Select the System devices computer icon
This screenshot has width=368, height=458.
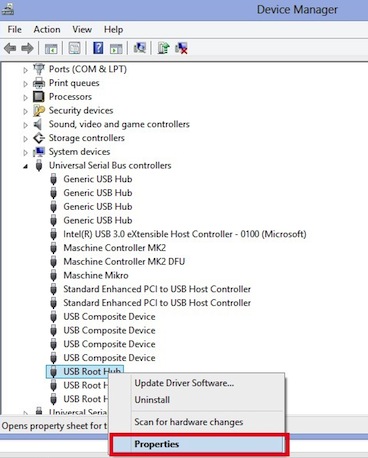(x=39, y=152)
